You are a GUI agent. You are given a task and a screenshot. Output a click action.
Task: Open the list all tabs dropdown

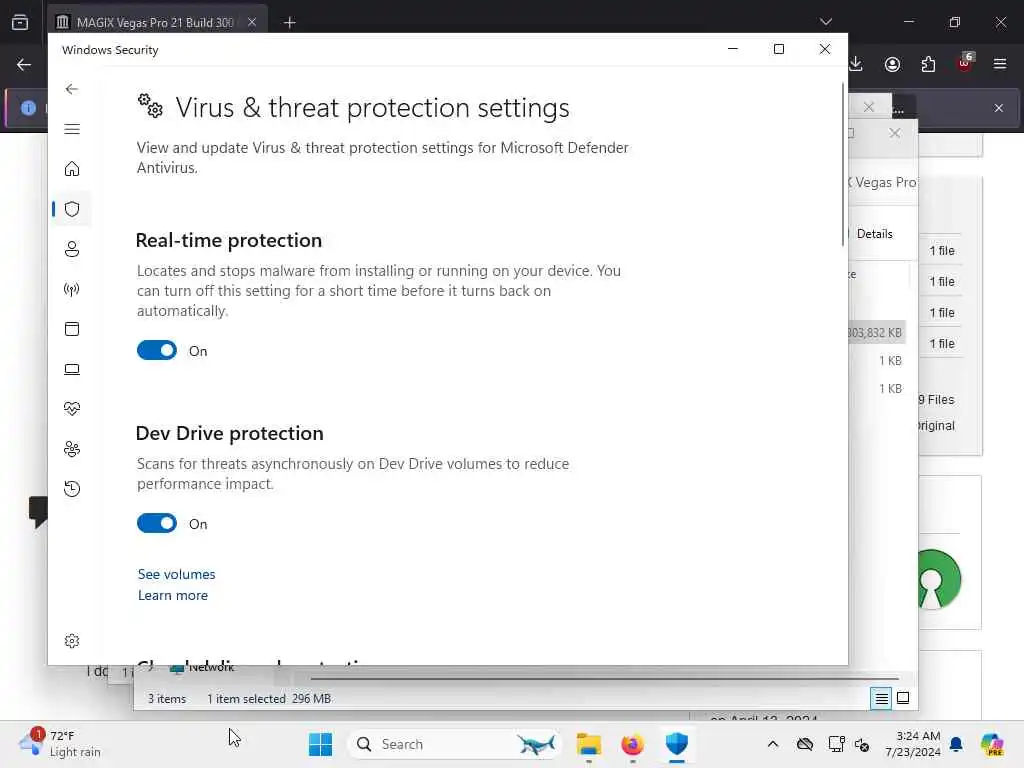coord(825,22)
